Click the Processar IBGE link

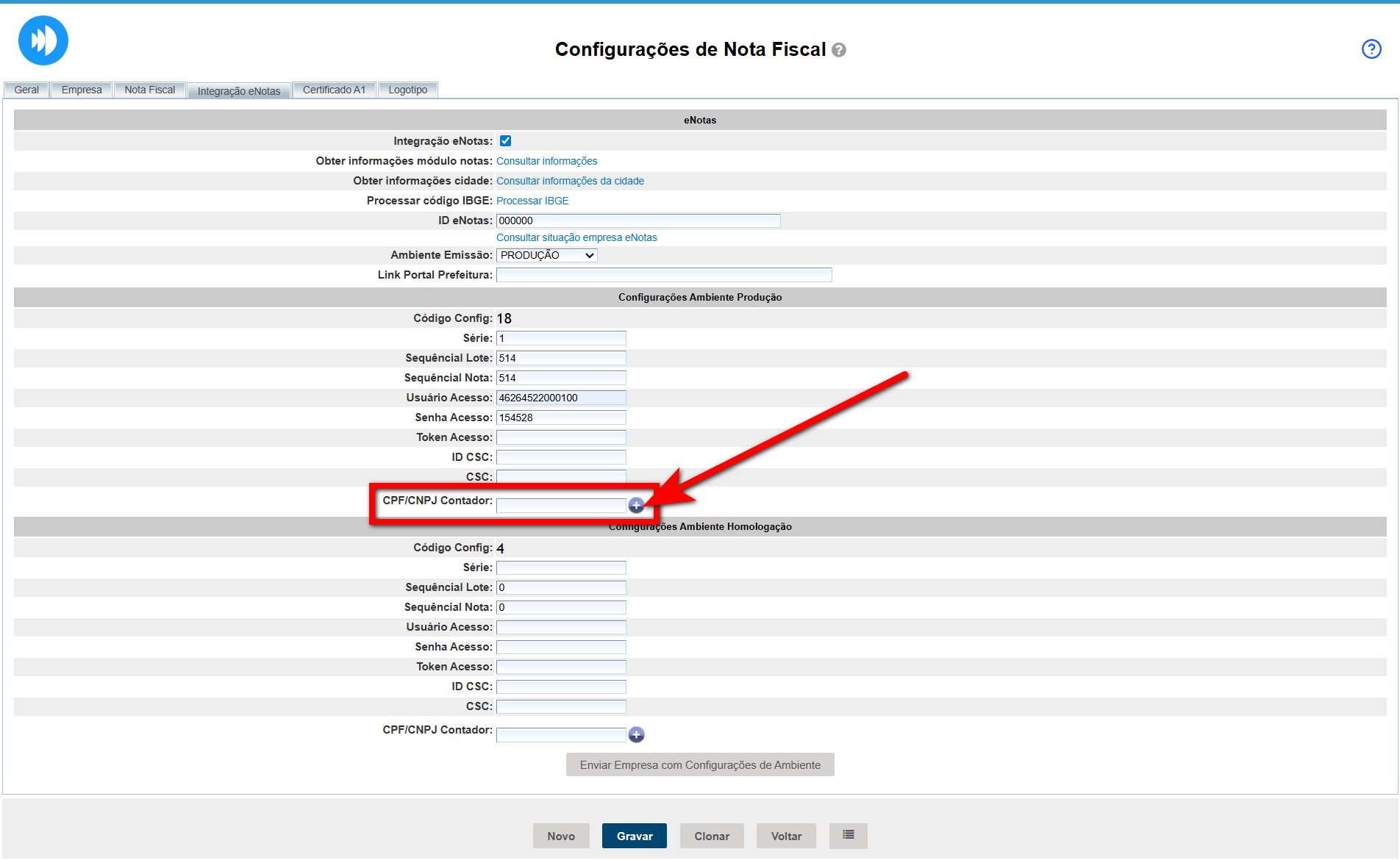click(532, 201)
